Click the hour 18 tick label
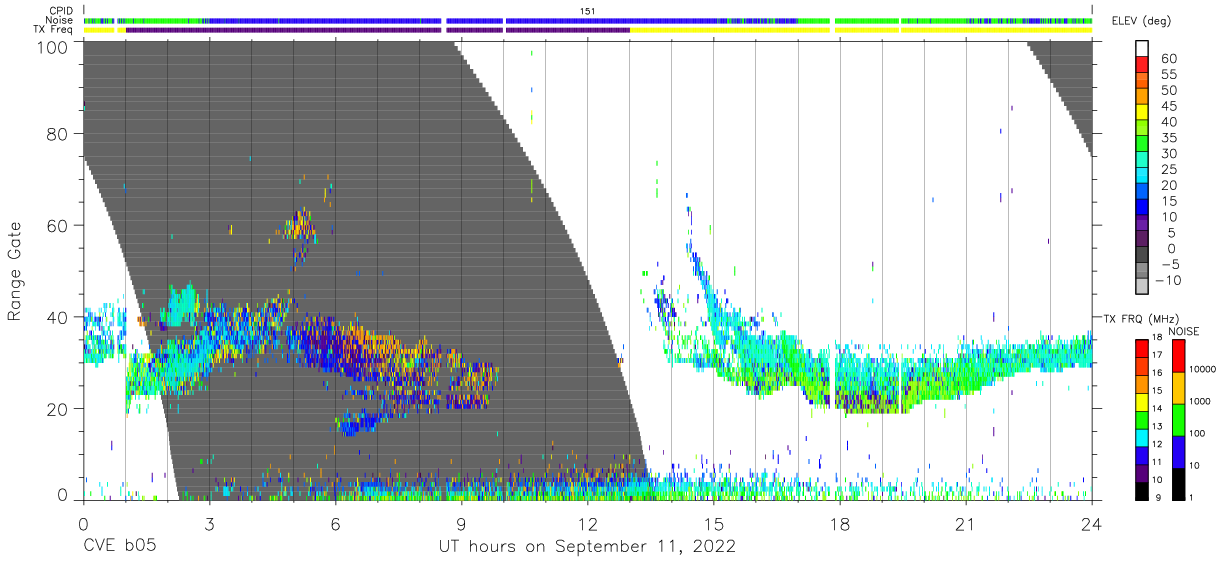Image resolution: width=1228 pixels, height=567 pixels. [x=840, y=522]
